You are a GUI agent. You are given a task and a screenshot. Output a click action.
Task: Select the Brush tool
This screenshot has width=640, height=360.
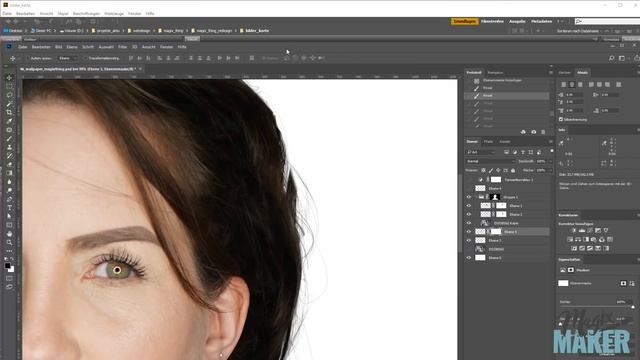coord(9,138)
